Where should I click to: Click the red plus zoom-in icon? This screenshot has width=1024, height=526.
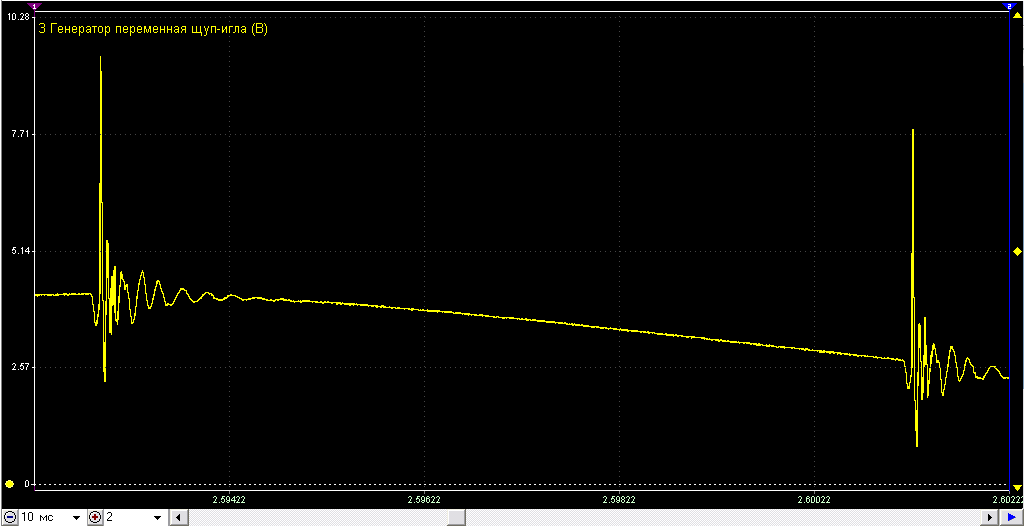point(96,517)
